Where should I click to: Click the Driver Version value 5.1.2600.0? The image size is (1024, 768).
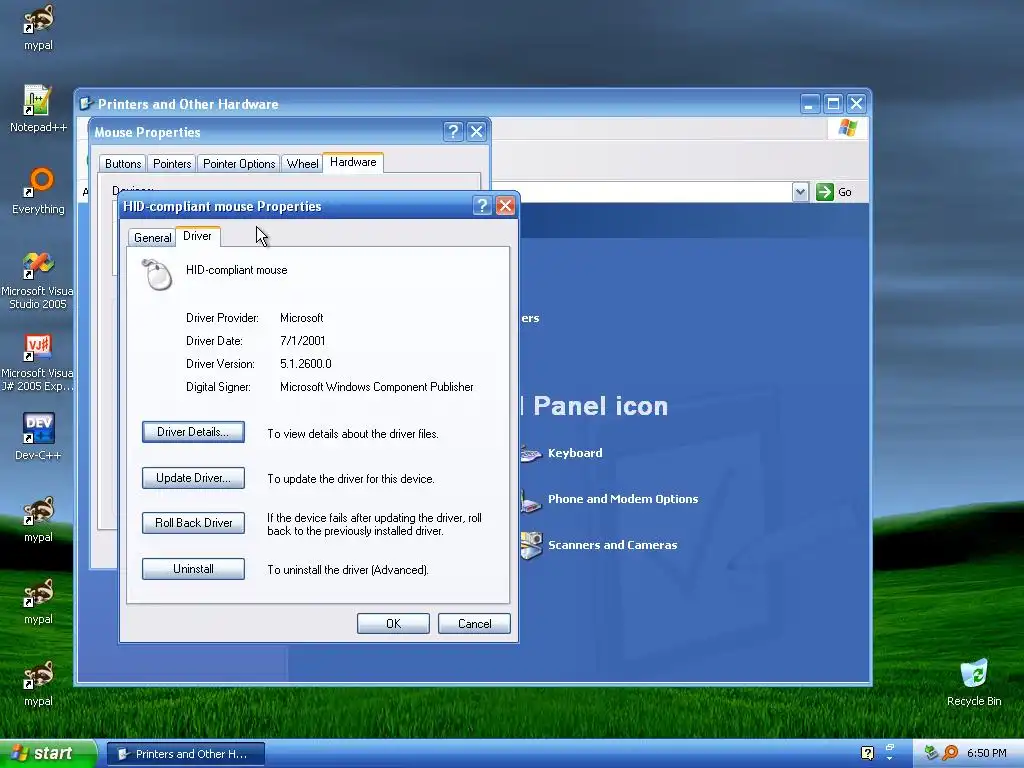click(x=306, y=364)
